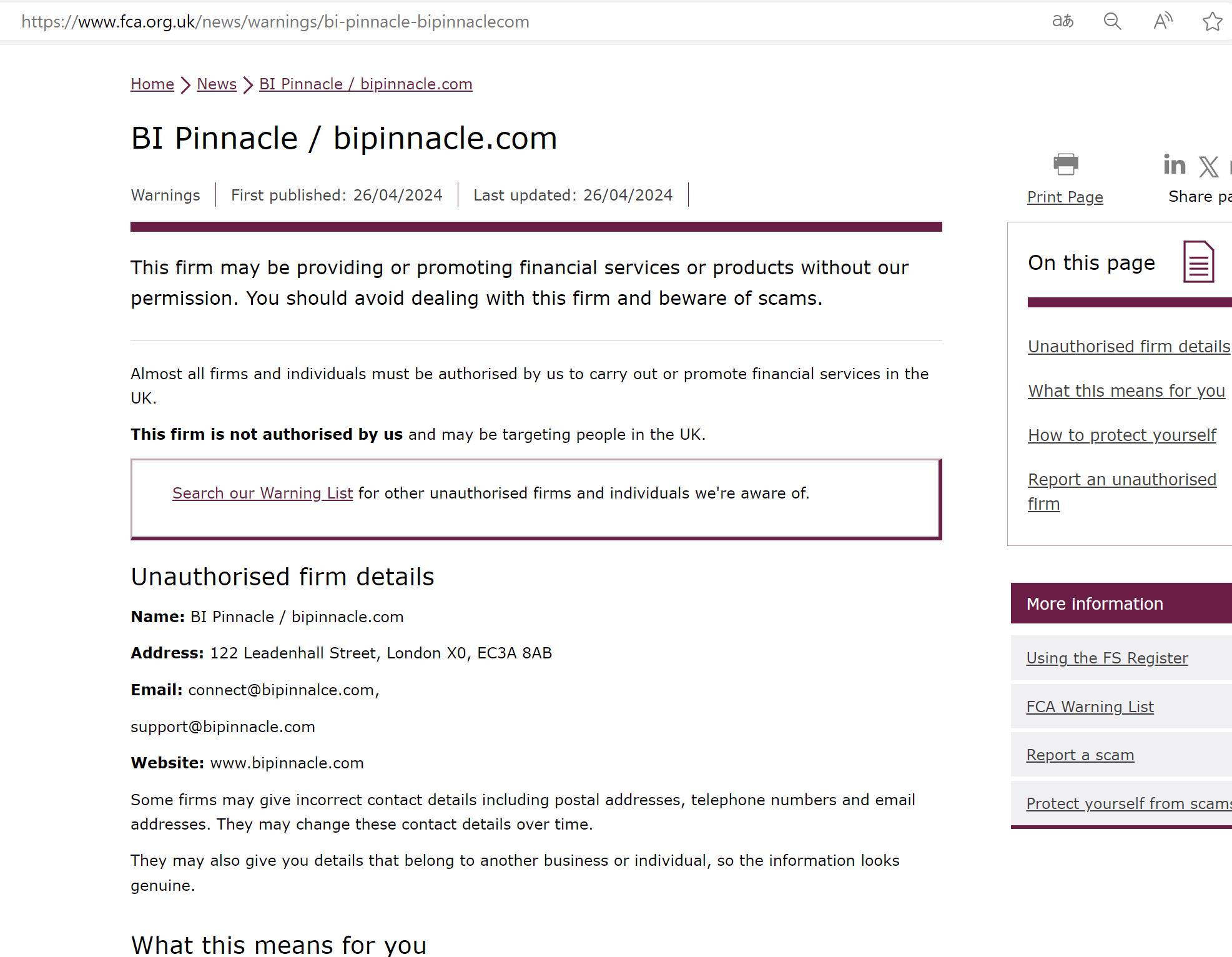1232x957 pixels.
Task: Click the browser address bar URL
Action: point(275,22)
